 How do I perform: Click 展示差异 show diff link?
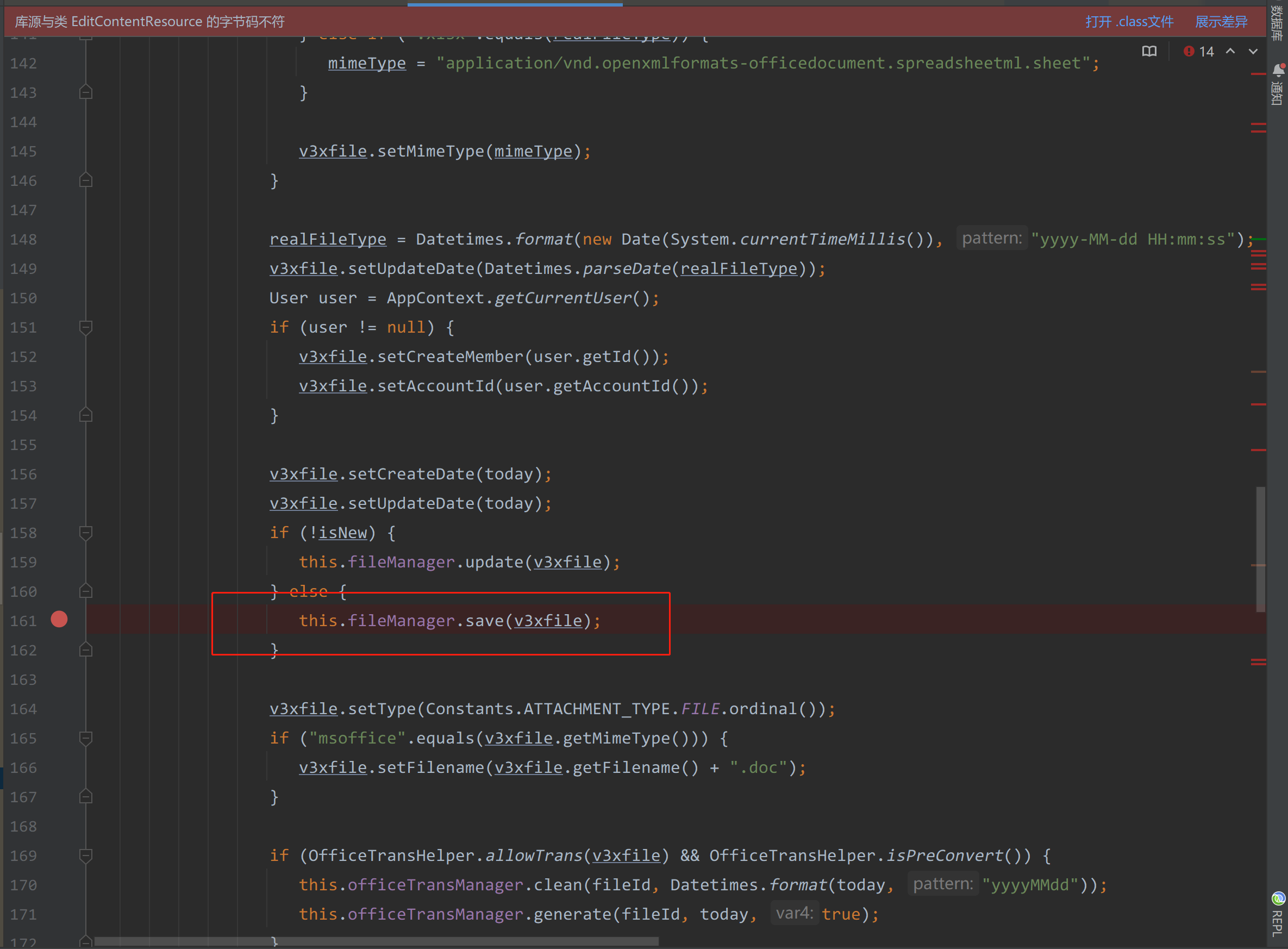coord(1221,22)
